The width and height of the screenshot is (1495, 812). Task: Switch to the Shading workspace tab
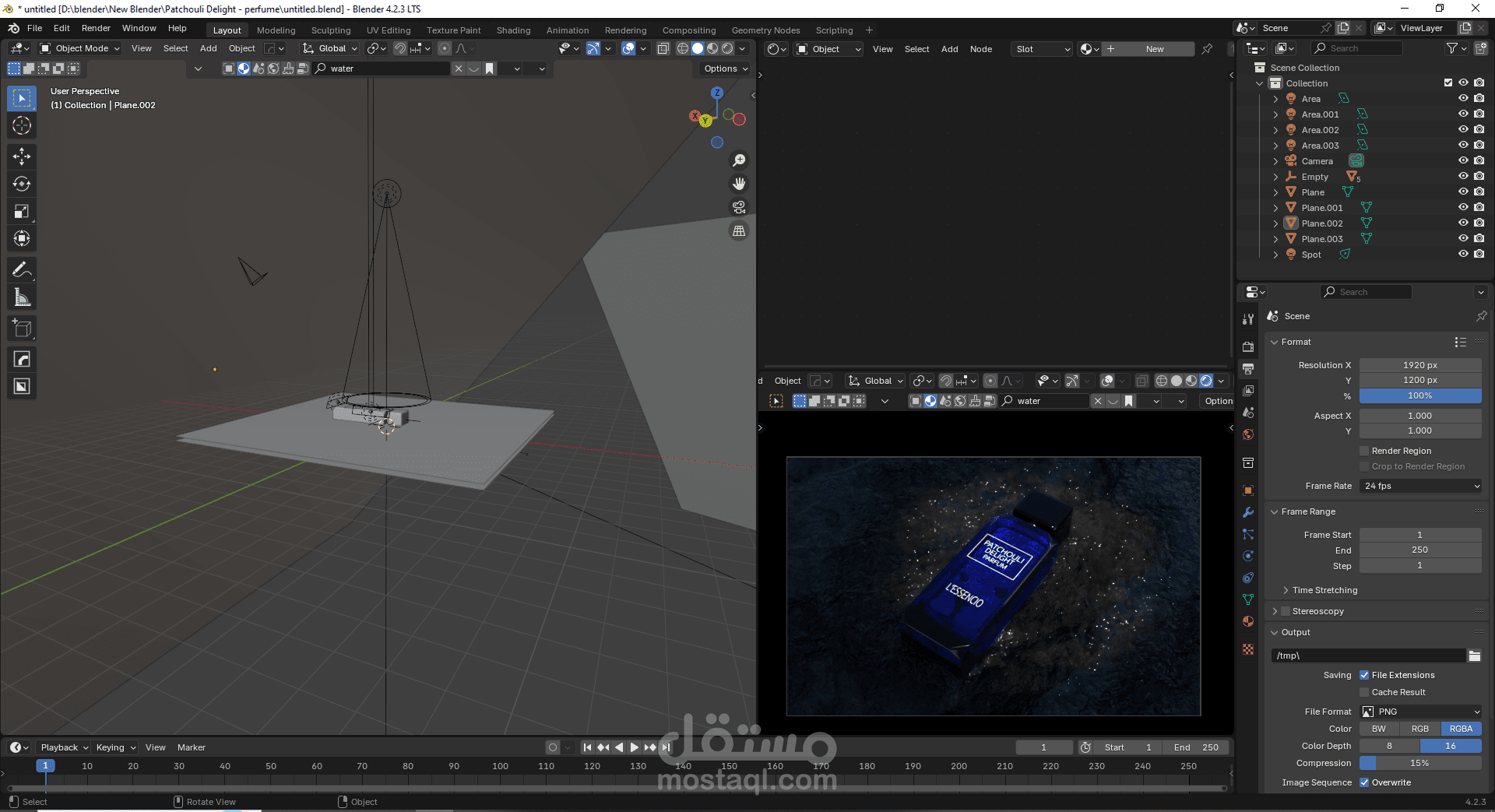click(x=513, y=30)
